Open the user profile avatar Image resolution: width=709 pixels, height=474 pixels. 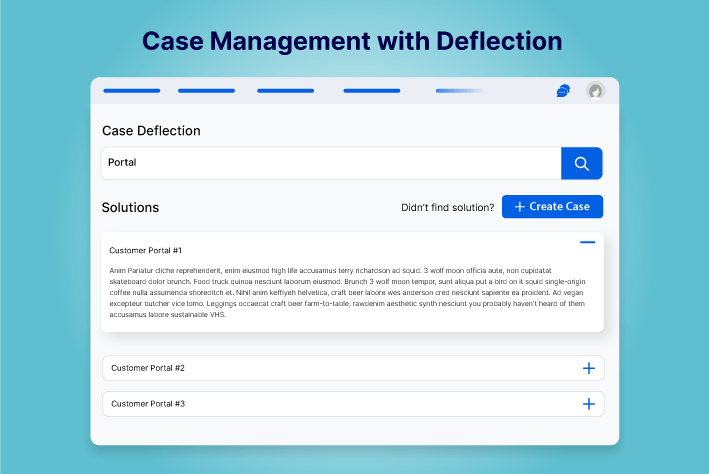pos(595,91)
